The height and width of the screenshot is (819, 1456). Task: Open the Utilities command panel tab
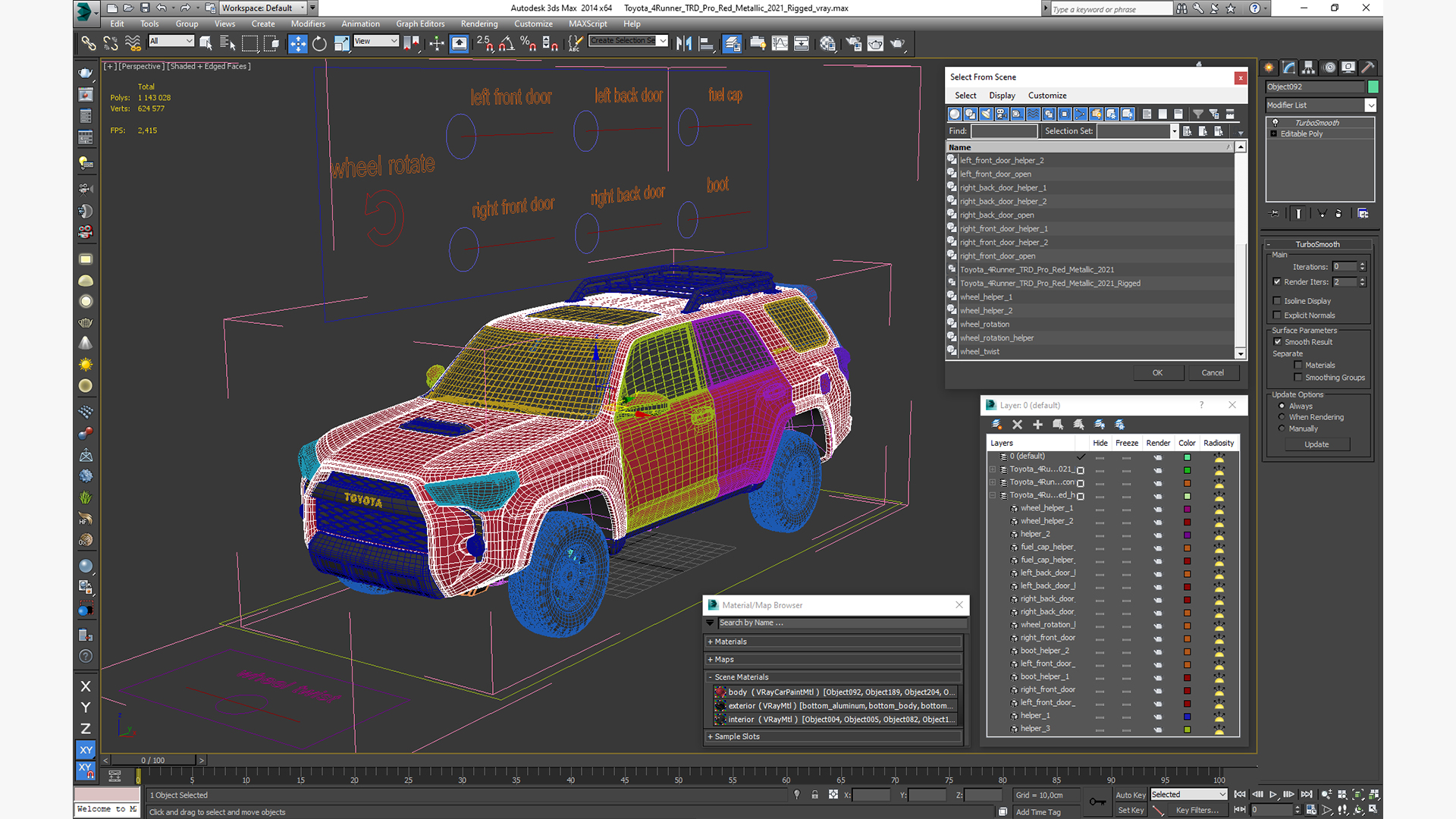click(x=1368, y=67)
